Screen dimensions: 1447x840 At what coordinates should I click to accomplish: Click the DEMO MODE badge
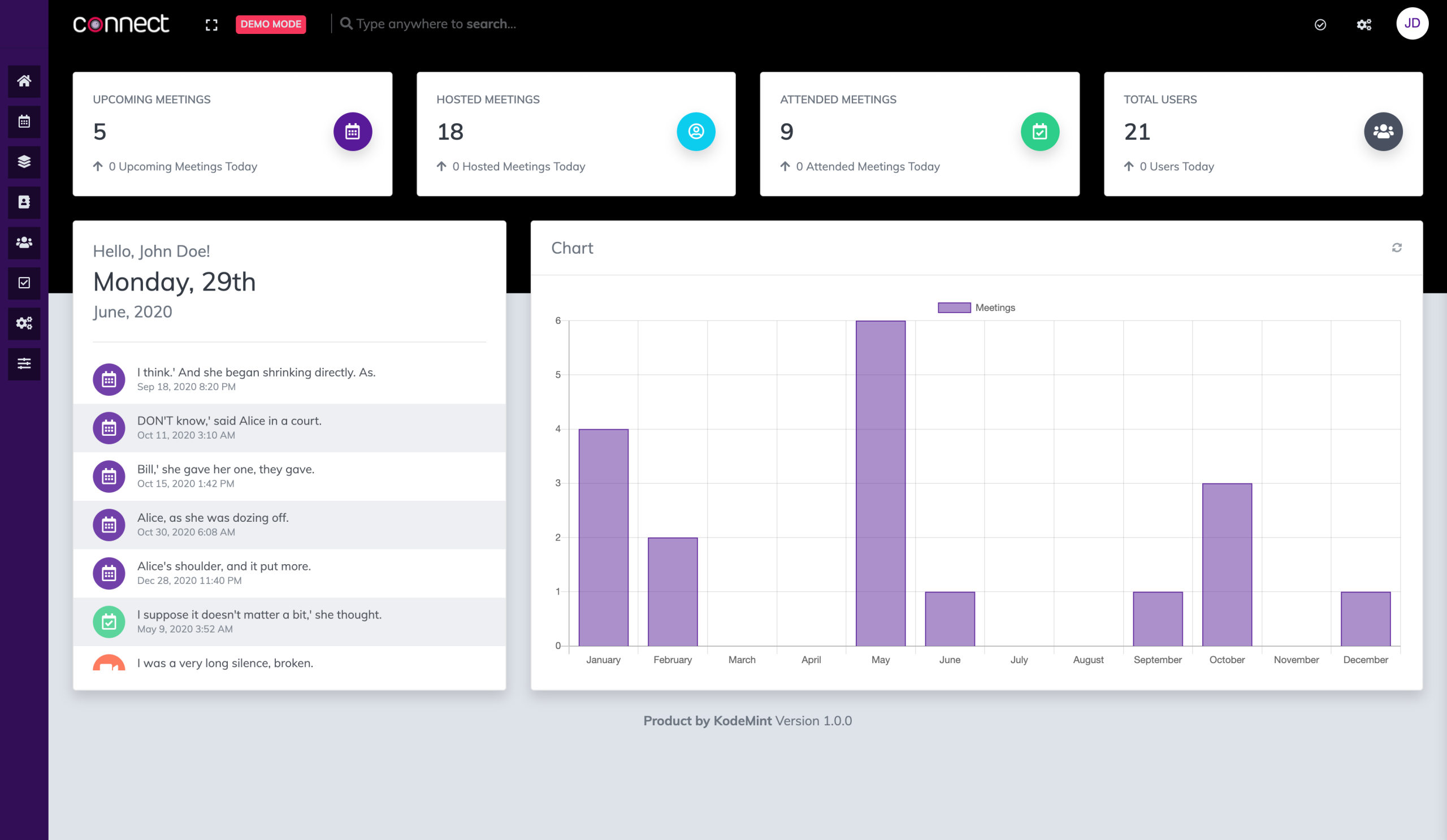tap(270, 24)
